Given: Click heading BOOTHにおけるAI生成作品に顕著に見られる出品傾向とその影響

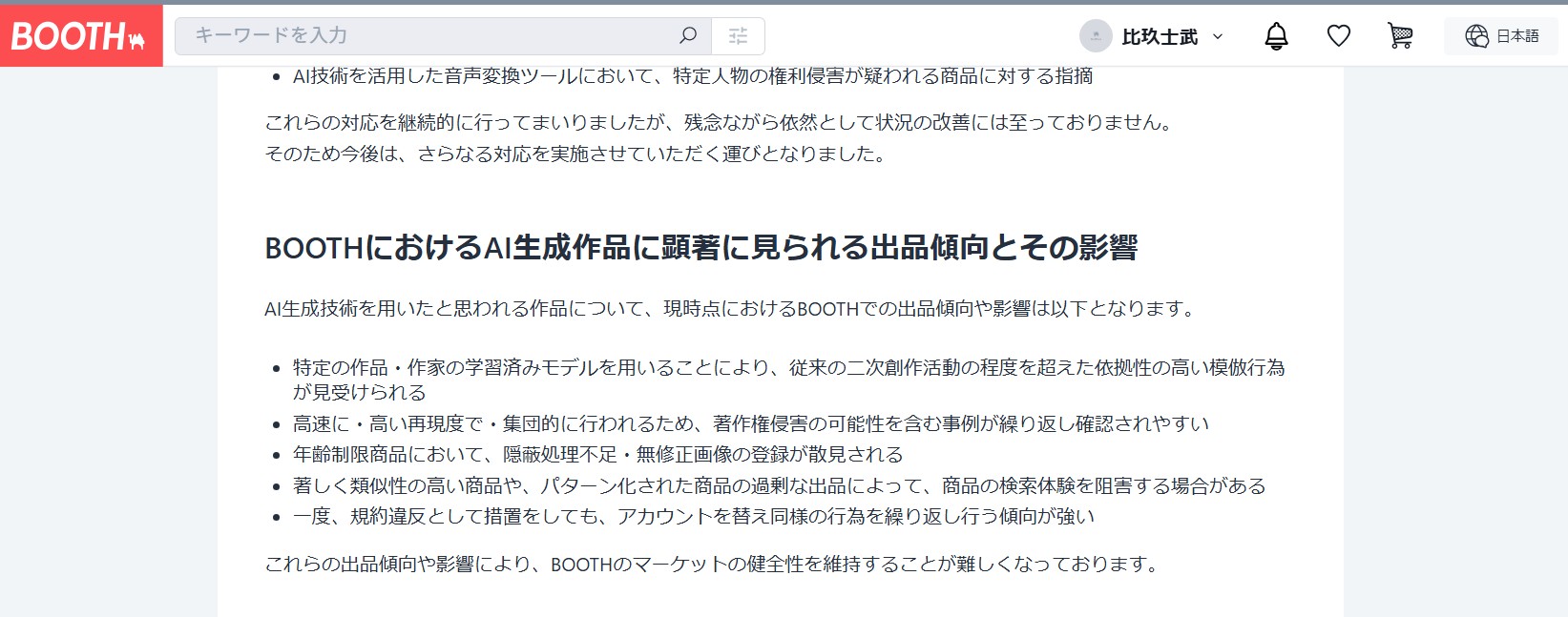Looking at the screenshot, I should click(x=701, y=248).
